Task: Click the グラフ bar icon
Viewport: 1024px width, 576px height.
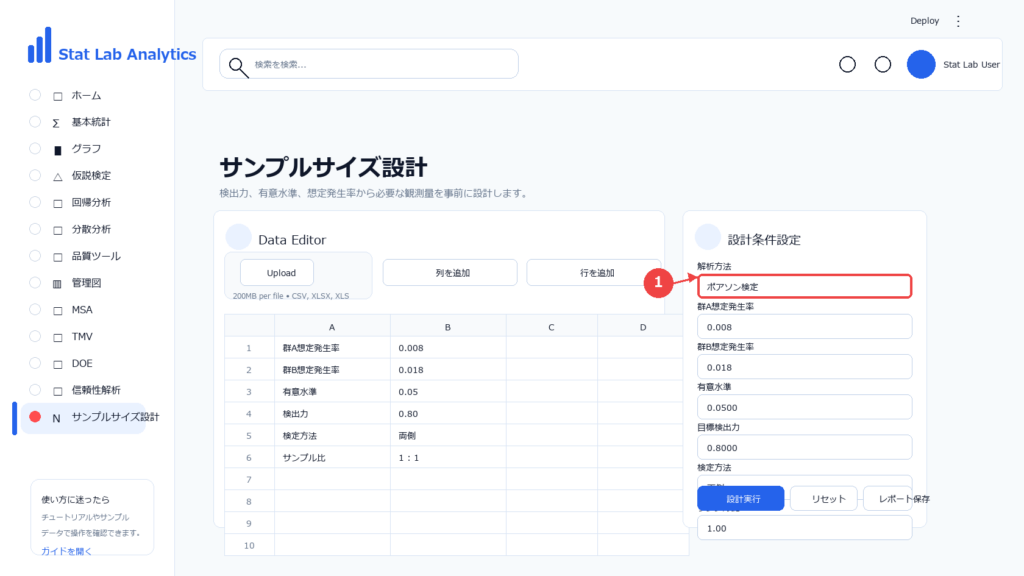Action: pyautogui.click(x=57, y=150)
